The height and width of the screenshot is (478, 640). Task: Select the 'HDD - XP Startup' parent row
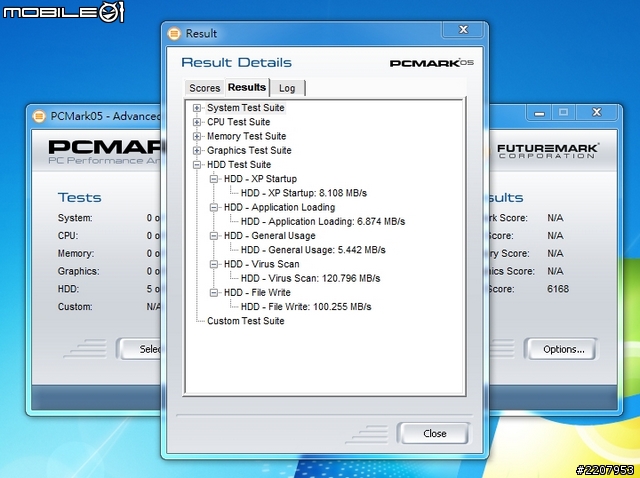(x=260, y=179)
